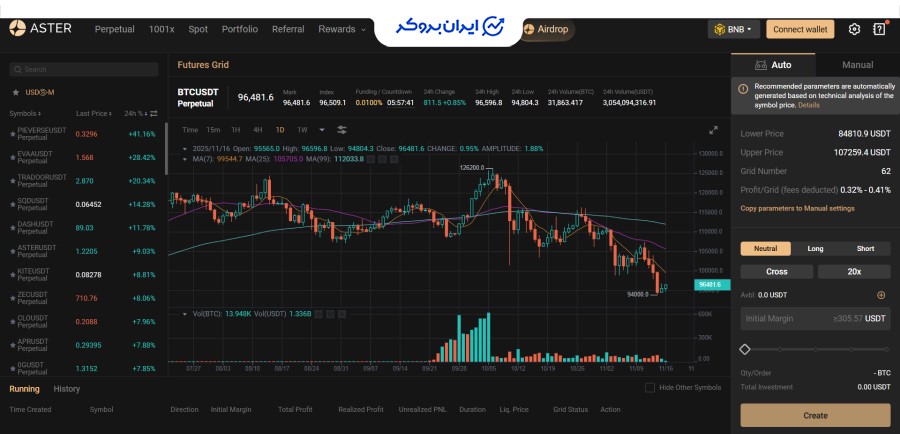900x434 pixels.
Task: Switch to the Manual tab
Action: pos(858,65)
